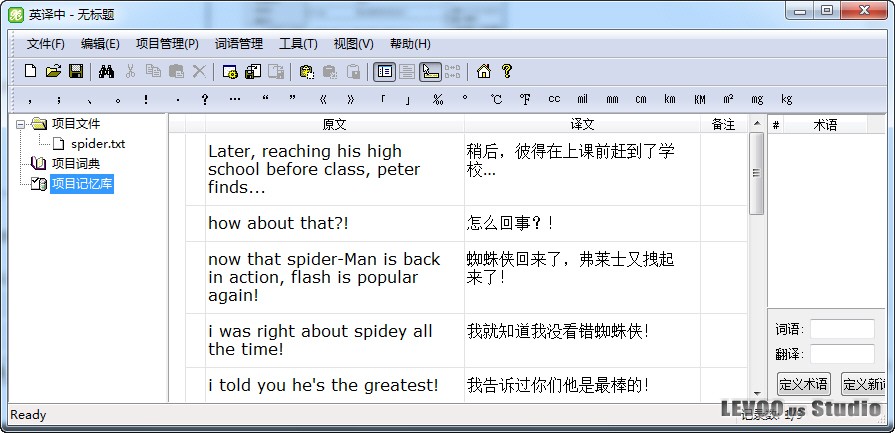The image size is (895, 433).
Task: Insert the lowercase km unit symbol
Action: [x=670, y=99]
